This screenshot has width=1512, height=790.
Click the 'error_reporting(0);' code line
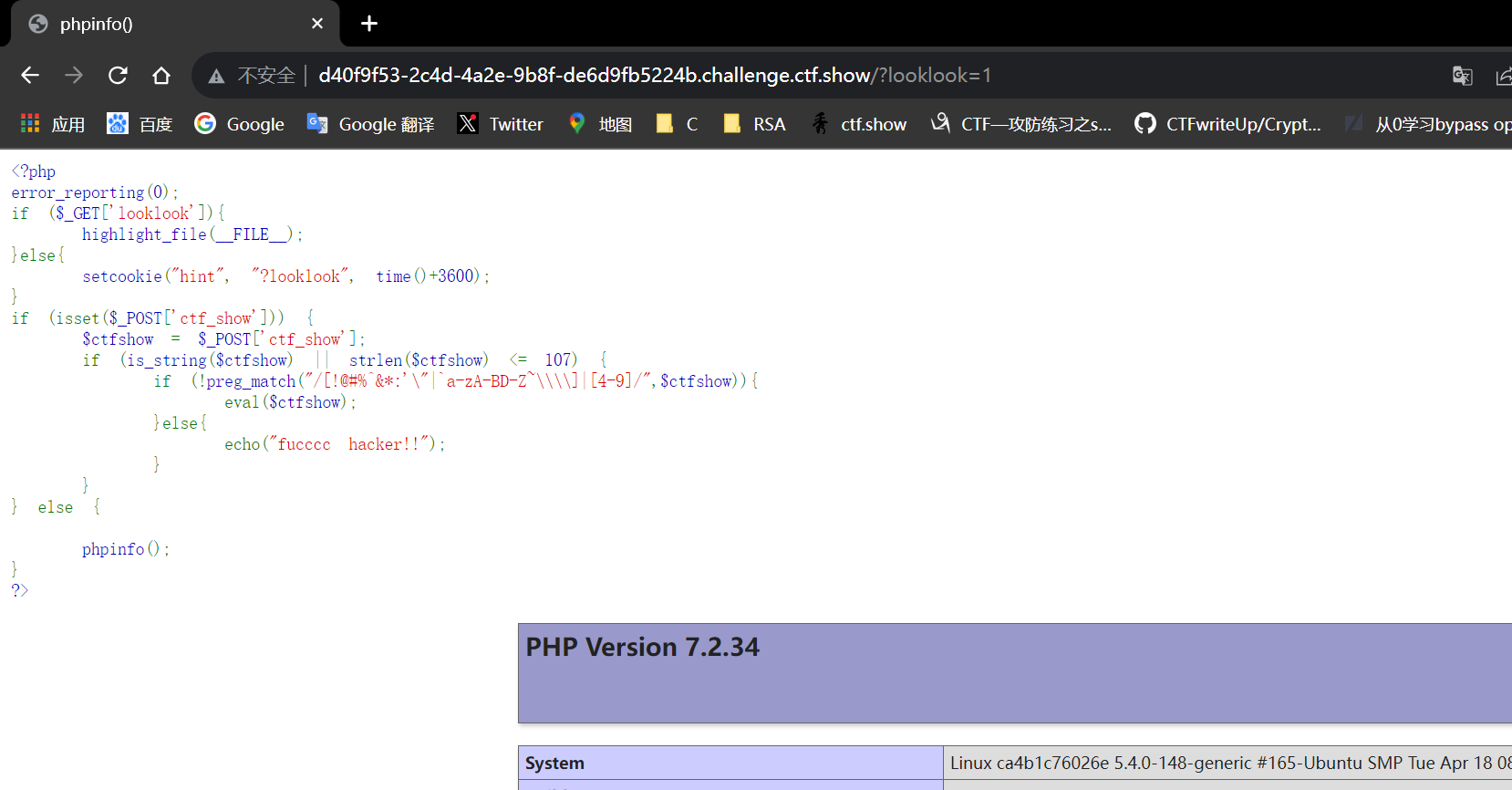point(95,192)
